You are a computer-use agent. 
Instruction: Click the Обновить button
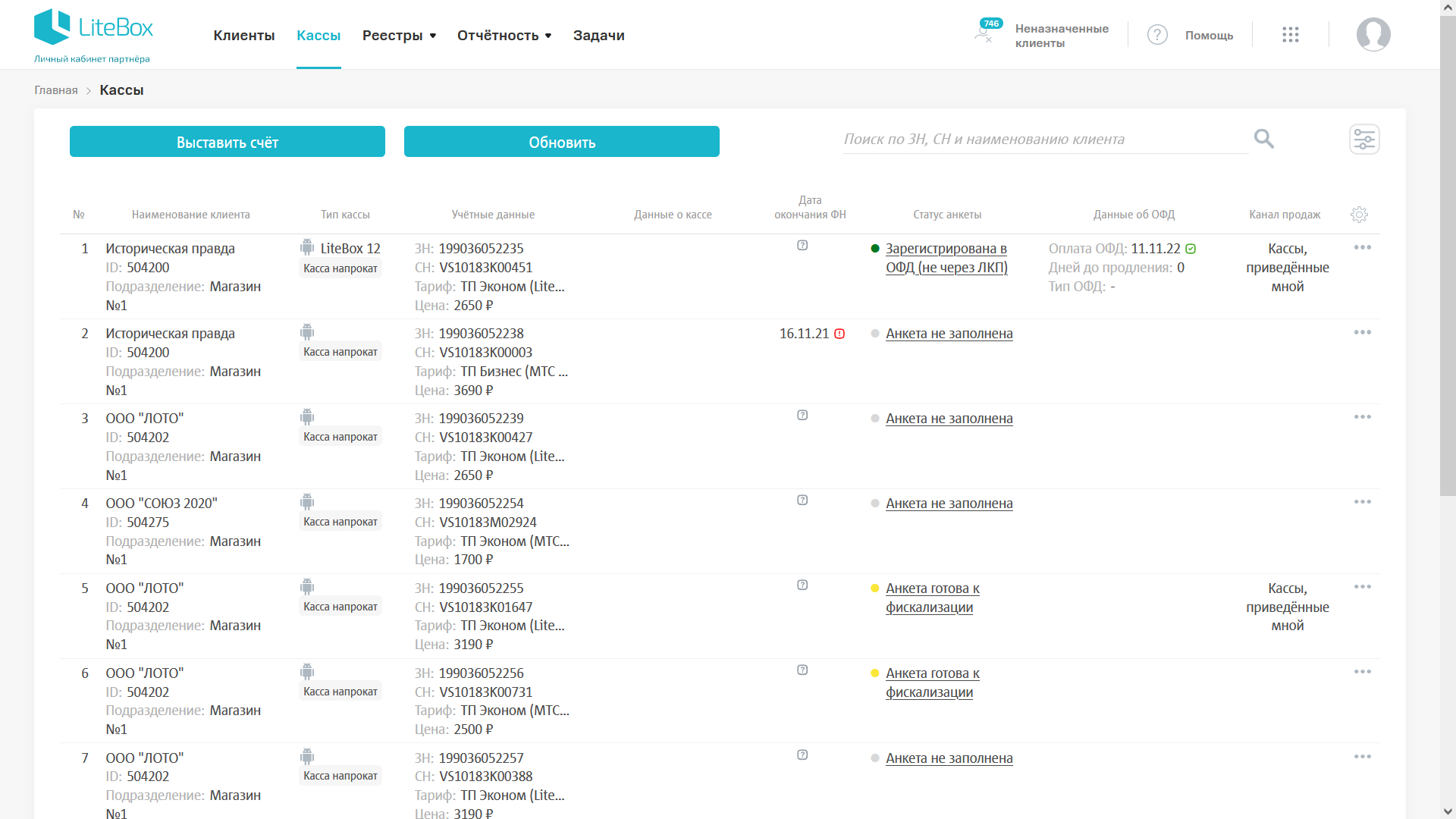pos(562,142)
